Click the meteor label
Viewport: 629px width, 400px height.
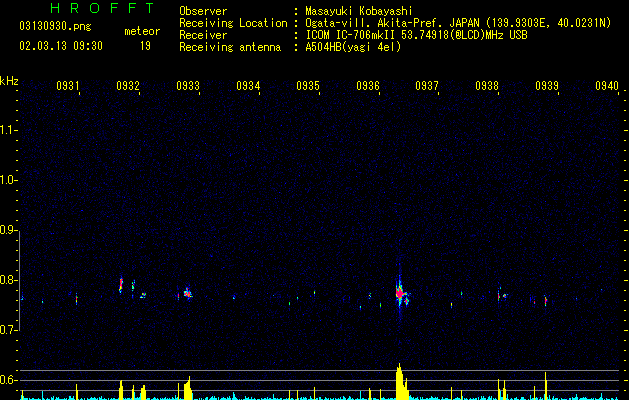142,31
